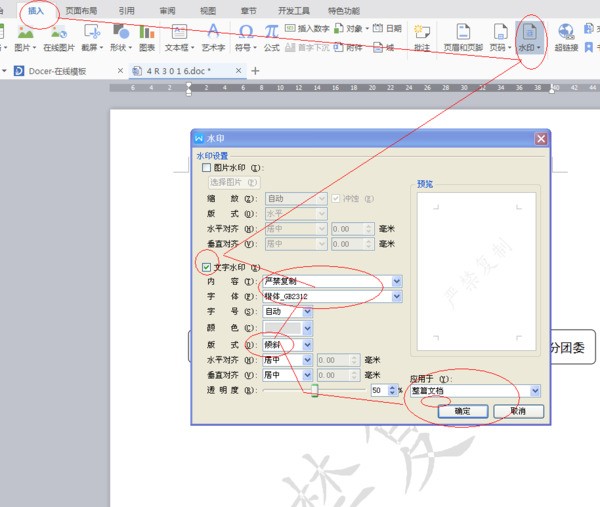Insert a chart with 图表
The image size is (600, 507).
(147, 37)
